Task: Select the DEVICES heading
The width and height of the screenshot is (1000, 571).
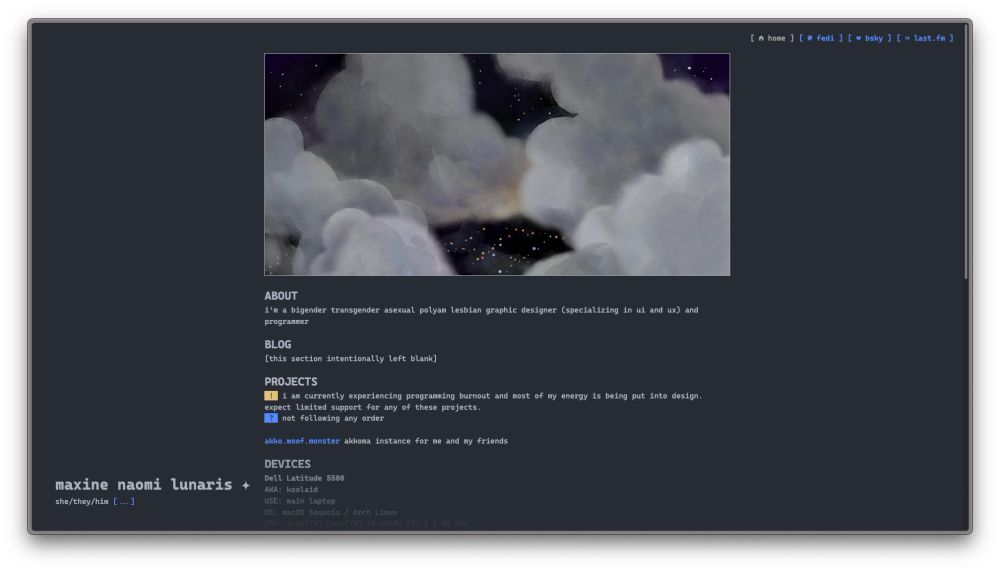Action: [288, 464]
